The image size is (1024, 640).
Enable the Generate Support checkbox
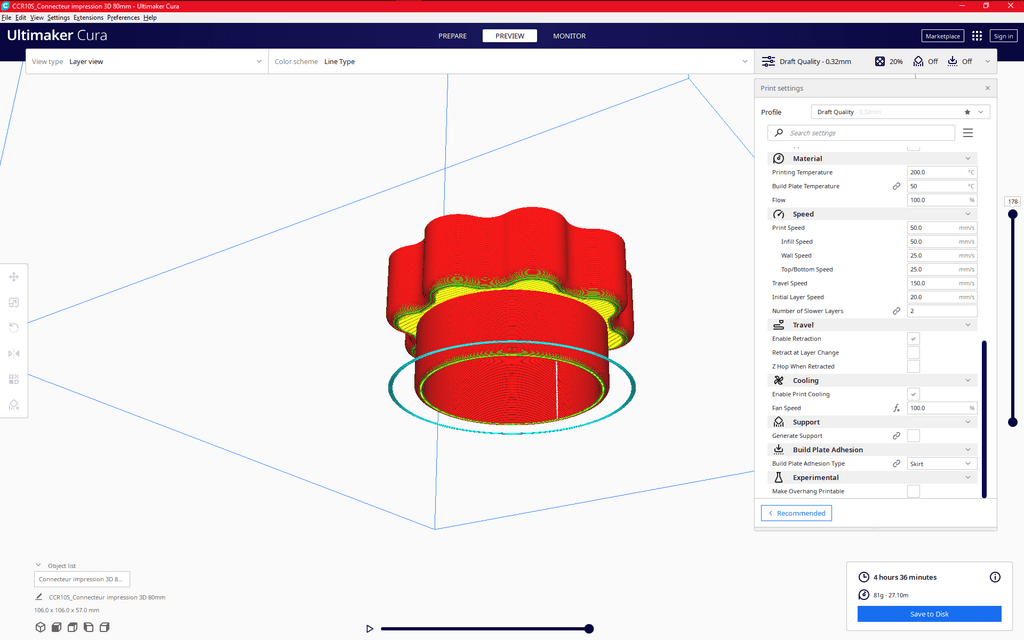[x=914, y=436]
